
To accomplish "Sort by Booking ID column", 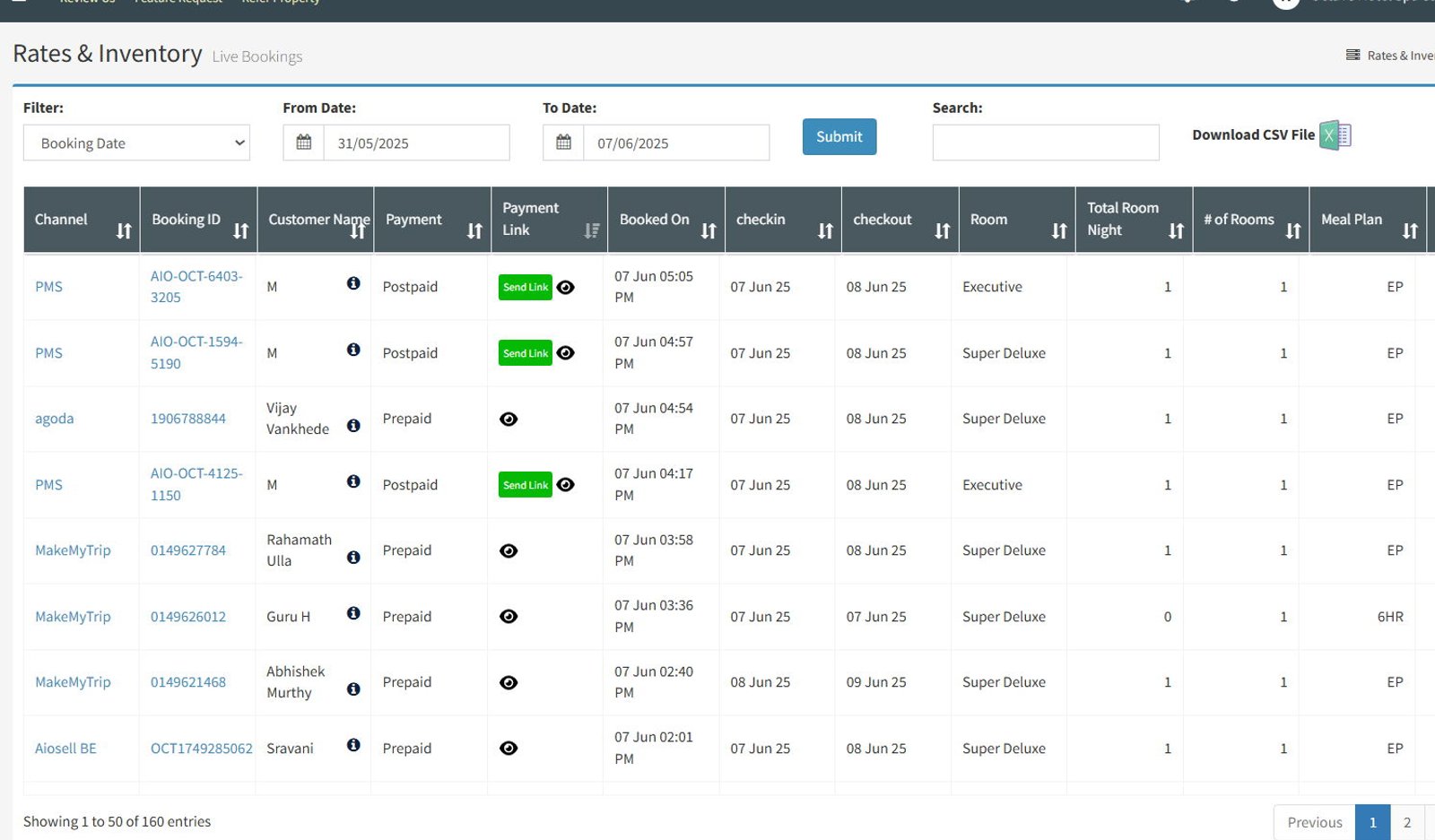I will [198, 220].
